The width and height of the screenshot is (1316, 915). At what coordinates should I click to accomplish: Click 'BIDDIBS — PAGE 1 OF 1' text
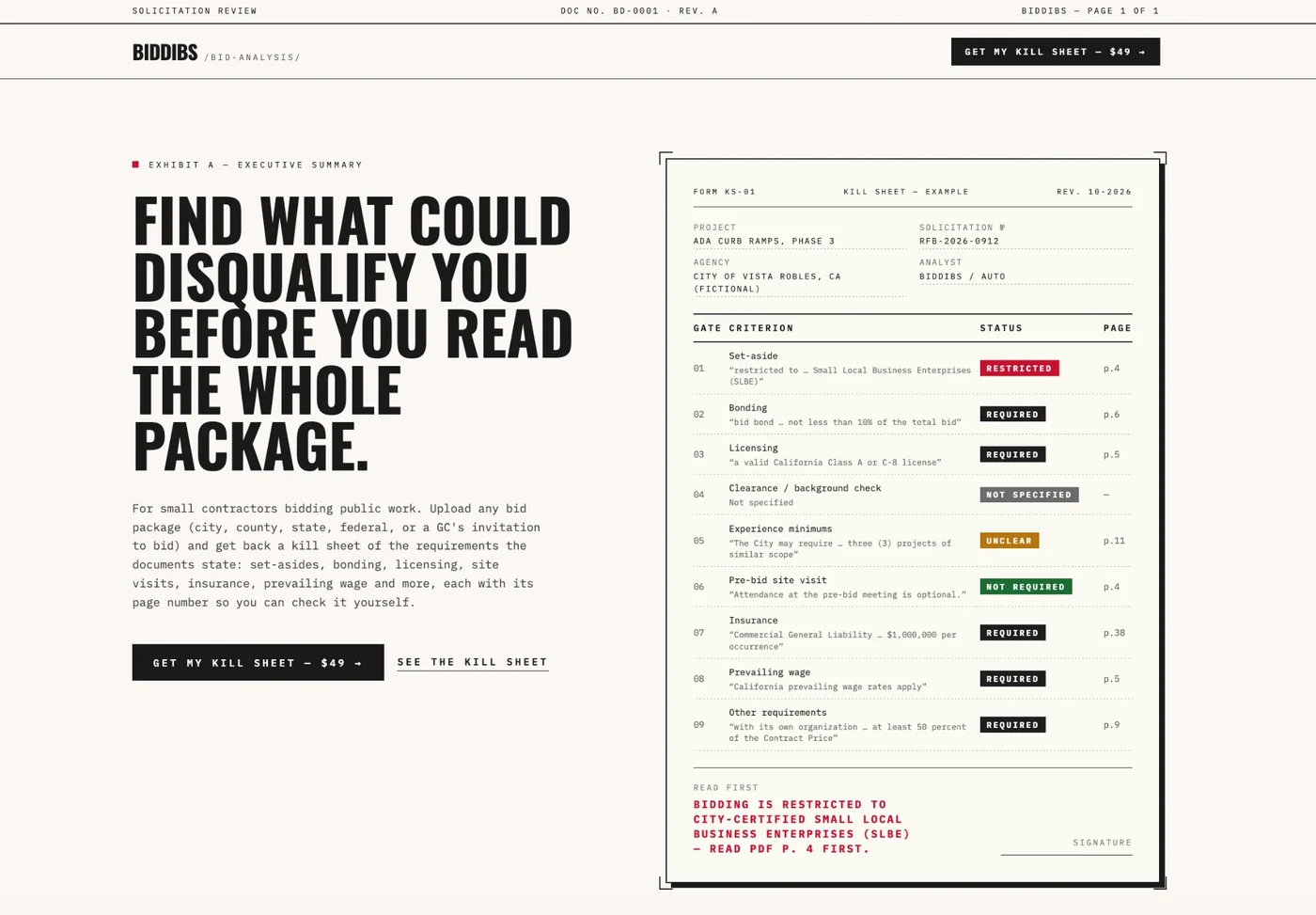click(1090, 11)
